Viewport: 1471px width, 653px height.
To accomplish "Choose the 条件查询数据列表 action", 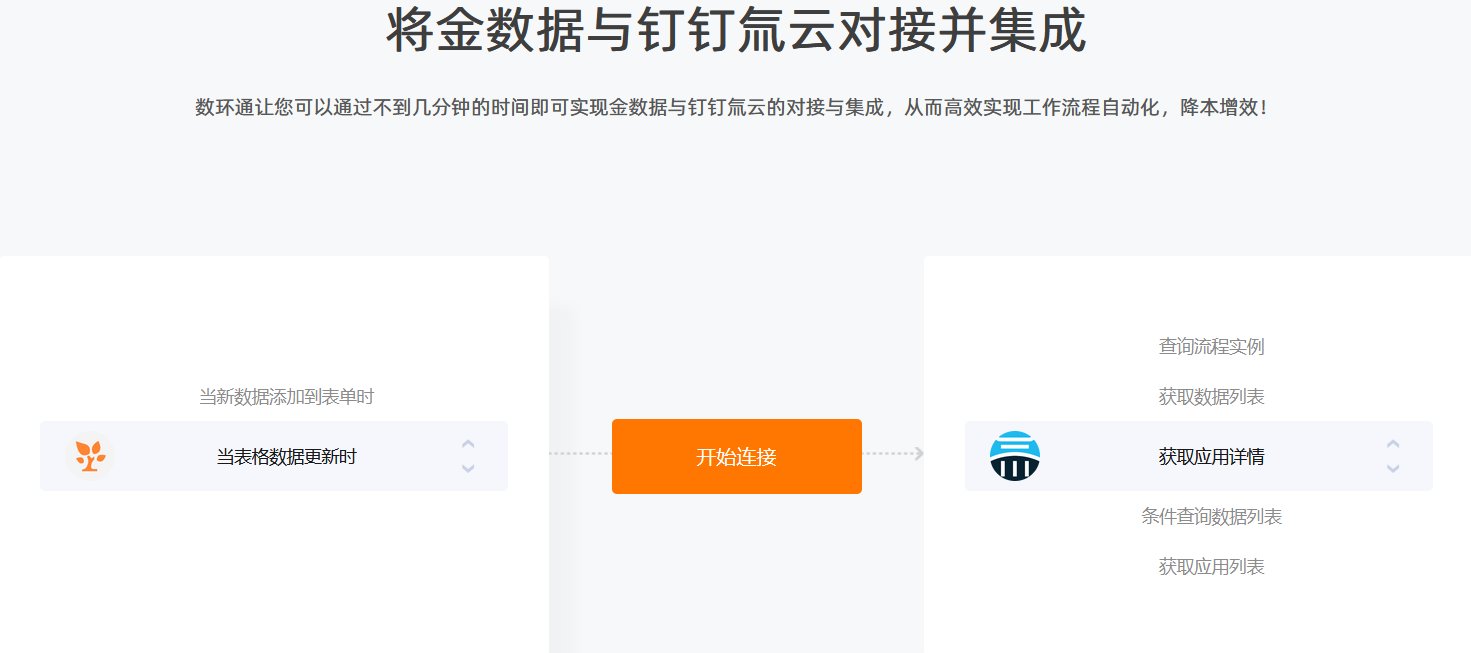I will 1211,517.
